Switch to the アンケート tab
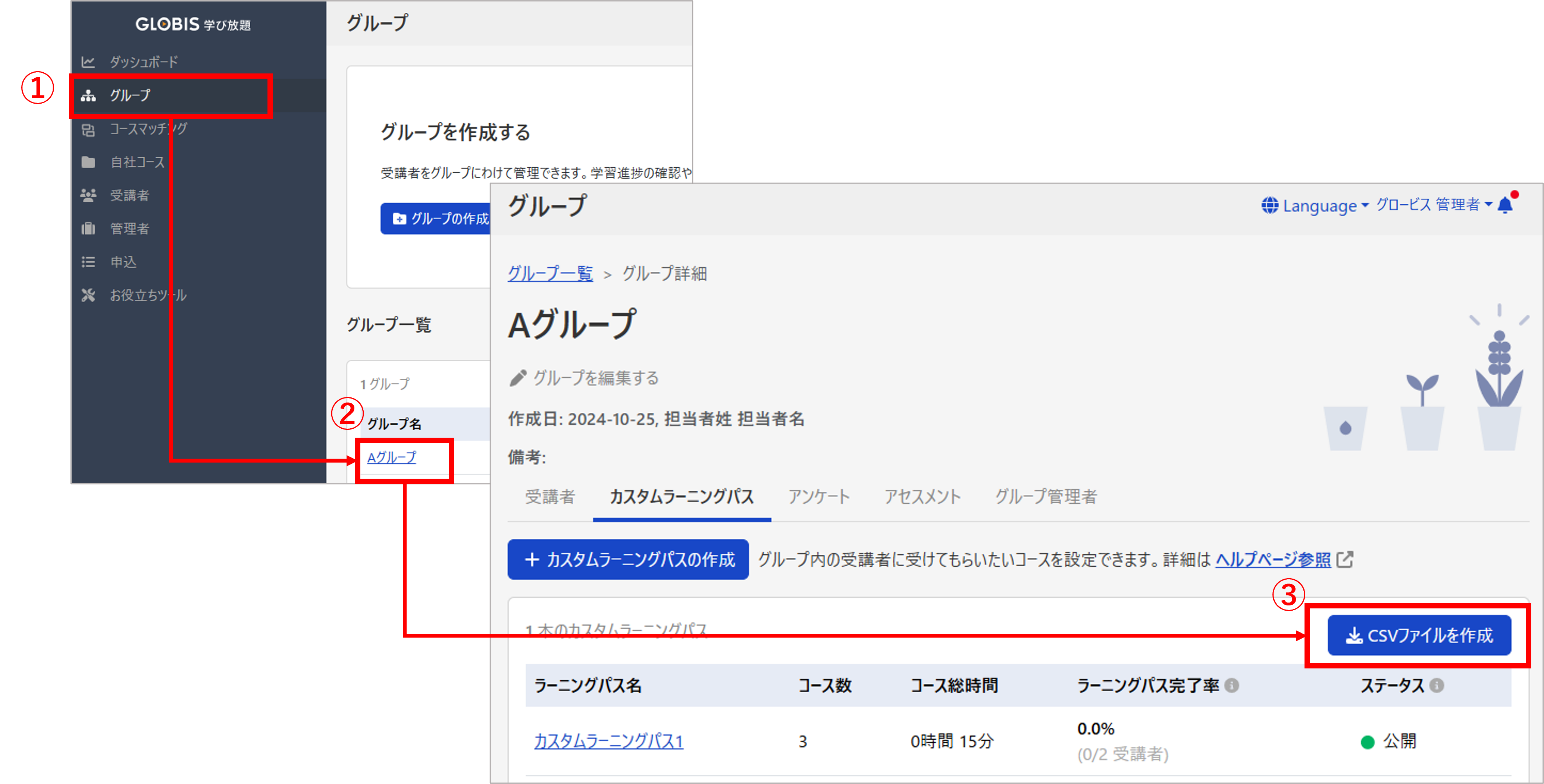The width and height of the screenshot is (1544, 784). [x=819, y=497]
